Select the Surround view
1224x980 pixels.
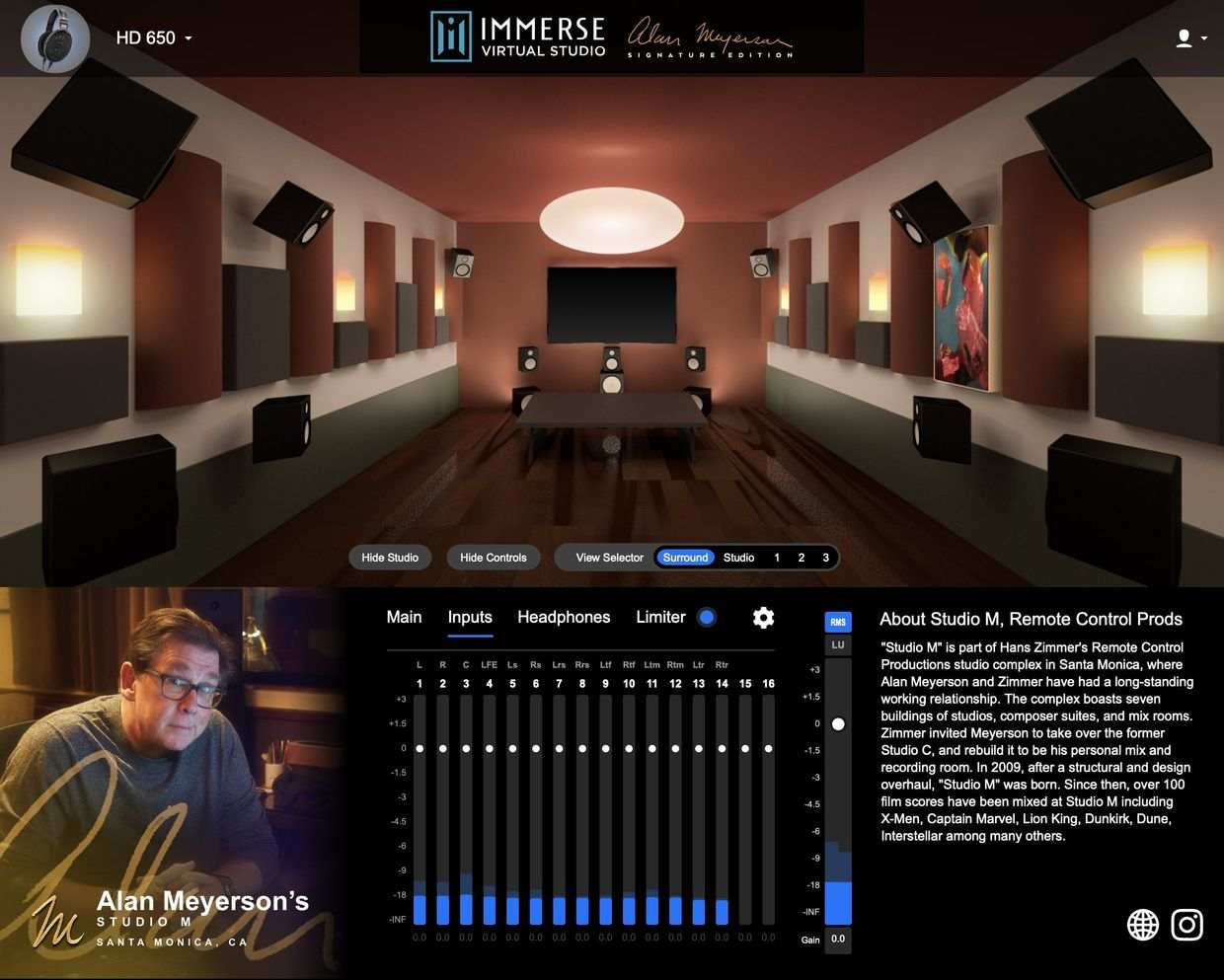click(x=685, y=557)
